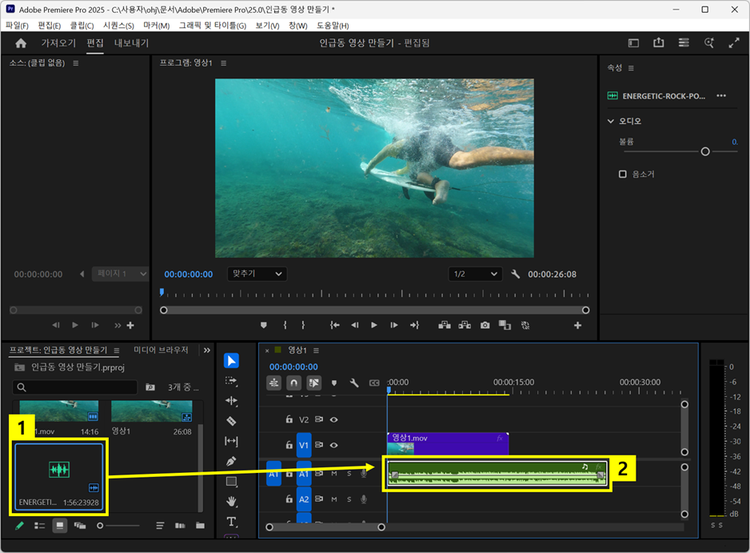Screen dimensions: 750x553
Task: Click the 볼륨 slider handle
Action: click(x=705, y=151)
